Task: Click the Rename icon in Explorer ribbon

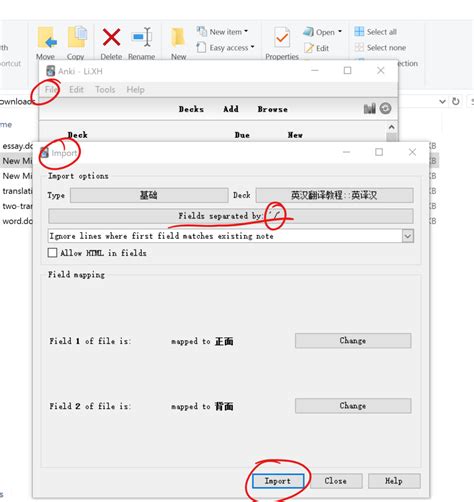Action: click(x=142, y=37)
